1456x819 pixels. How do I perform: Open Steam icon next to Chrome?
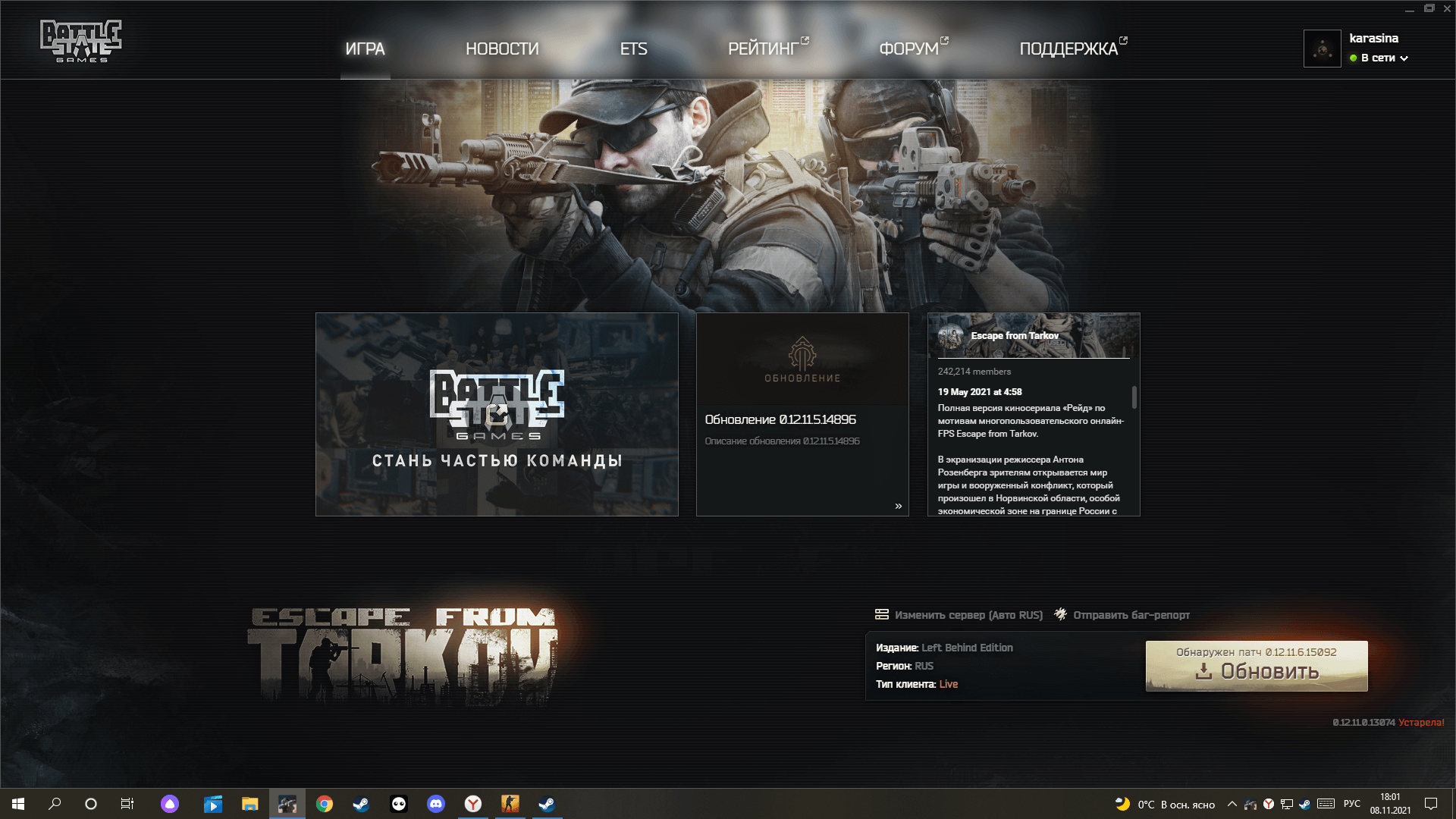pyautogui.click(x=362, y=804)
